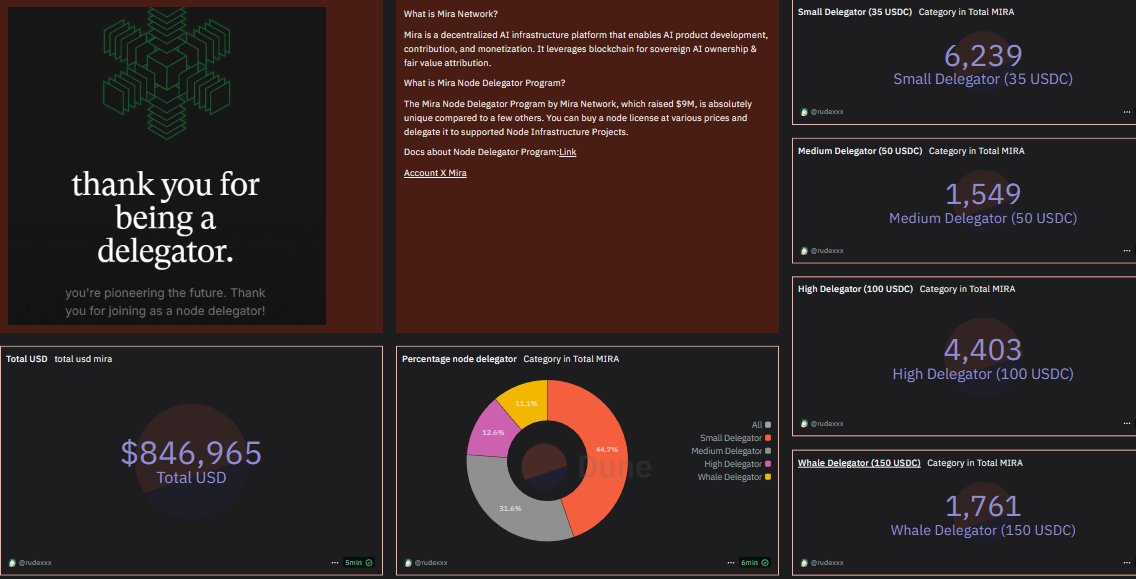The height and width of the screenshot is (579, 1136).
Task: Click 'total usd mira' subtitle text
Action: click(83, 359)
